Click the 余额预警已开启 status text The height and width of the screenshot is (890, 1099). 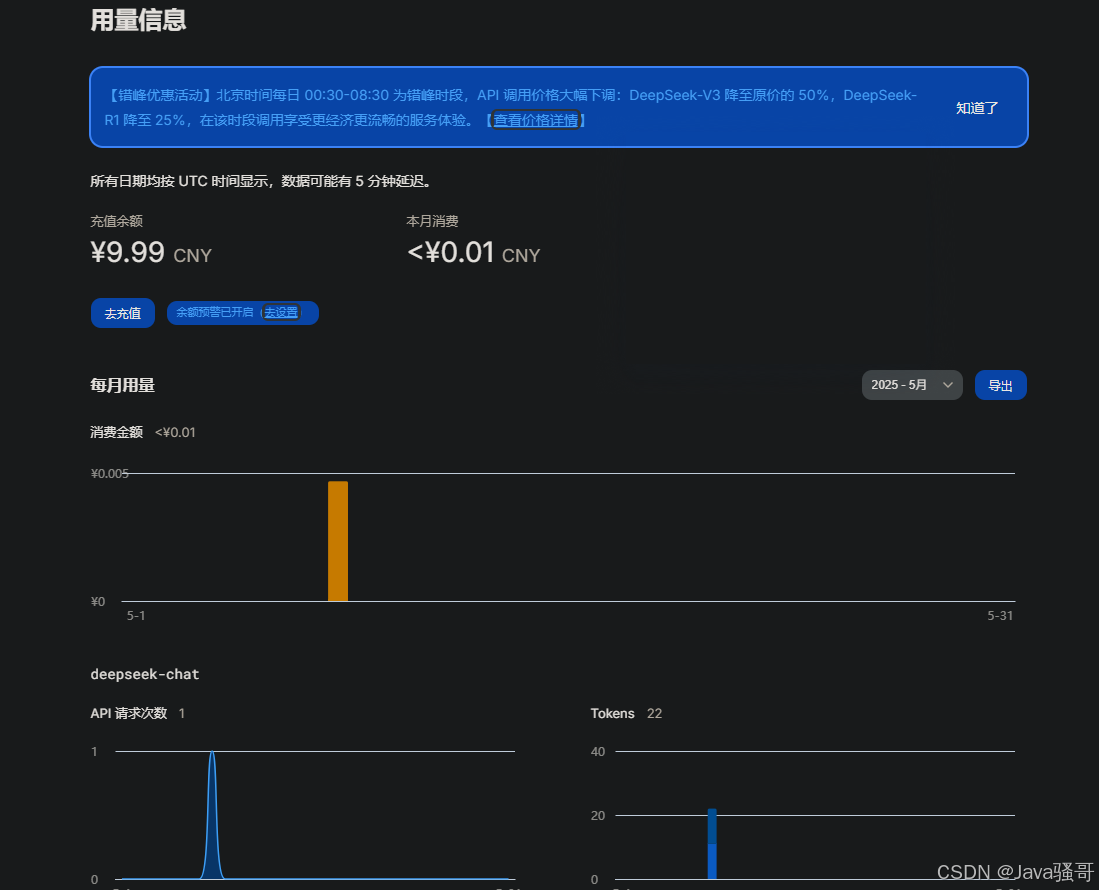214,312
